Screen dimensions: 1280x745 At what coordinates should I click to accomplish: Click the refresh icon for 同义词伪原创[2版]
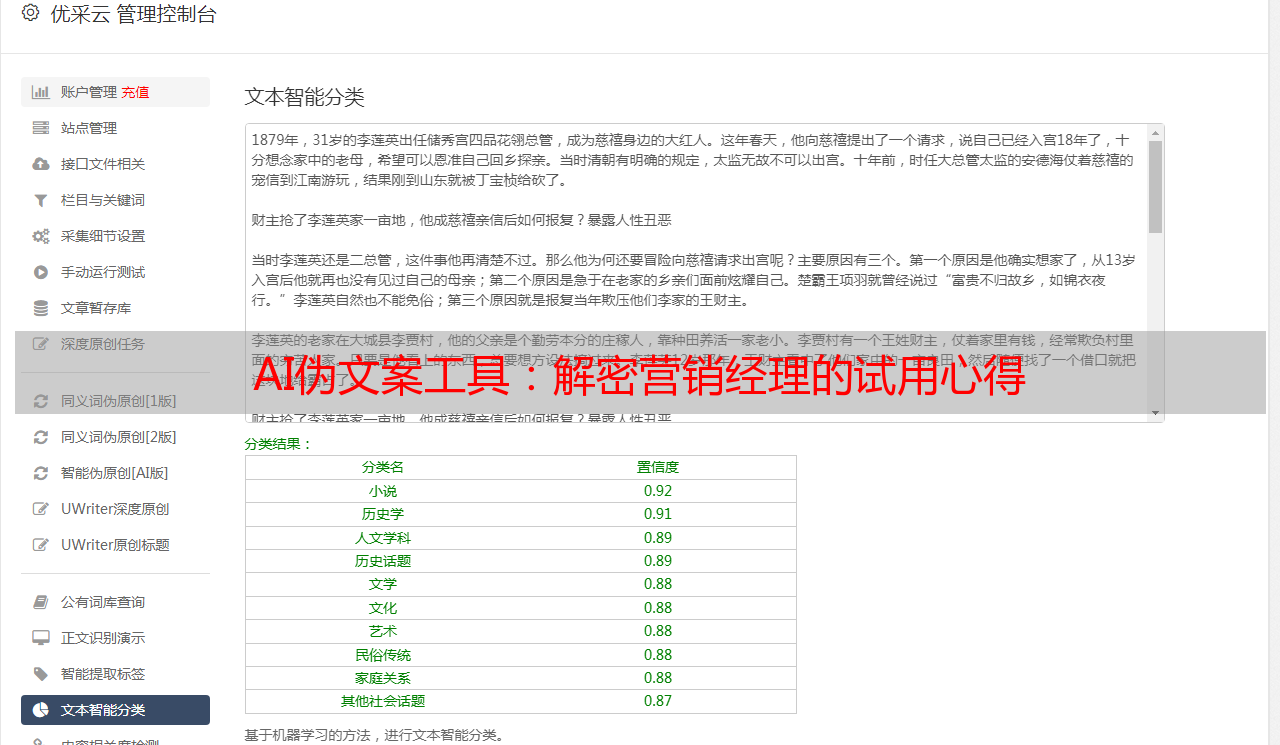[41, 437]
